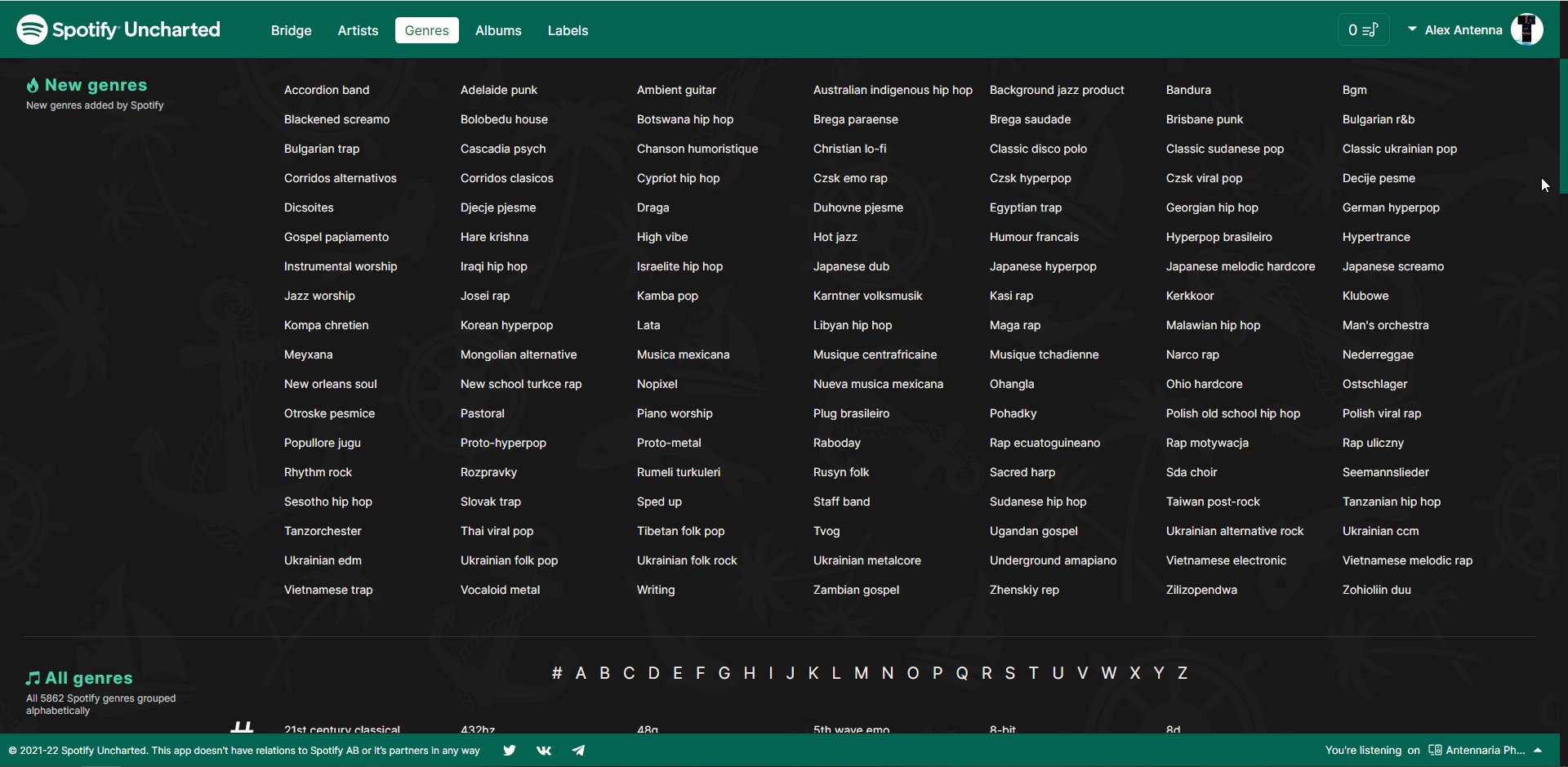Open the Blackened screamo genre
The image size is (1568, 767).
tap(336, 119)
